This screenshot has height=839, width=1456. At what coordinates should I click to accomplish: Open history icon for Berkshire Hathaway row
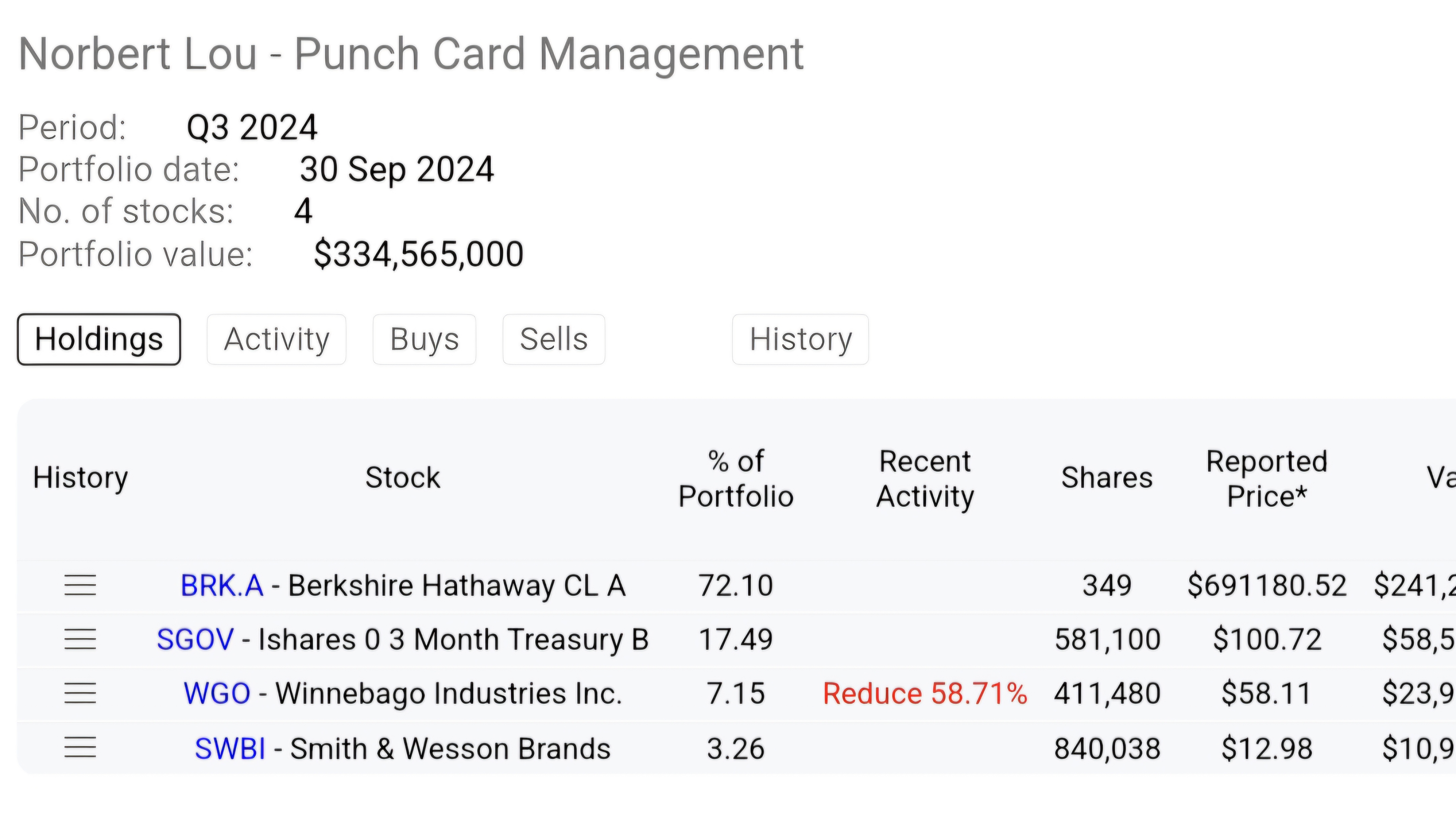click(x=80, y=585)
